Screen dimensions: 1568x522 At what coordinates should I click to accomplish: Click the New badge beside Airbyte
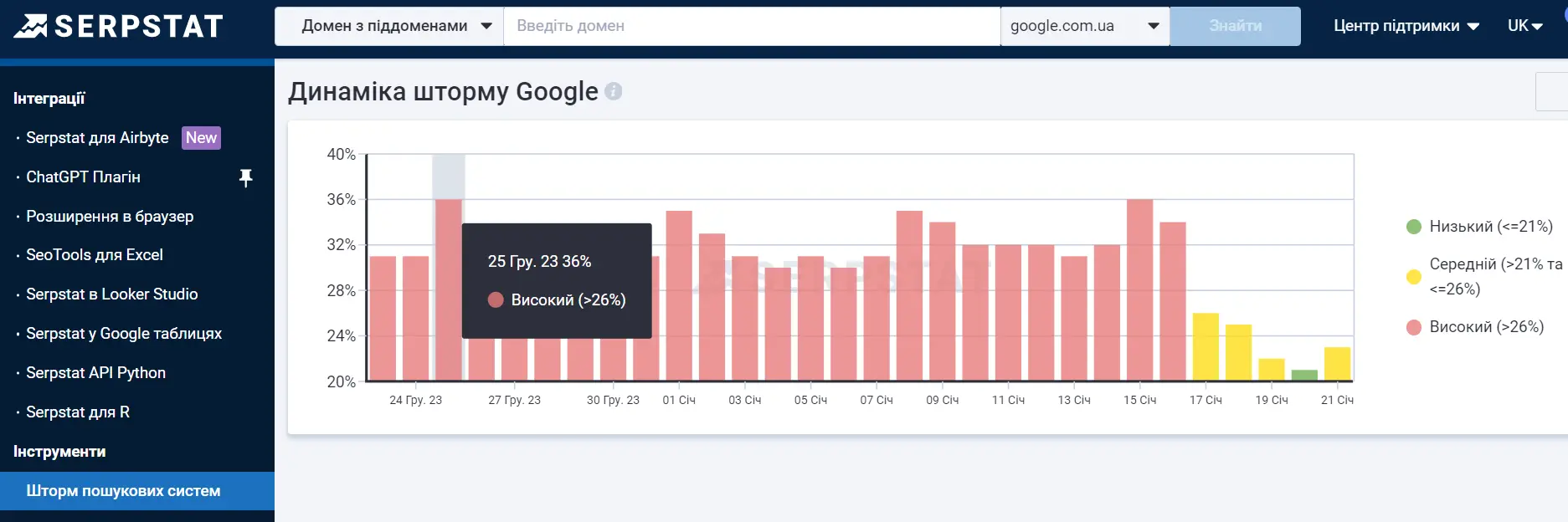click(x=202, y=138)
